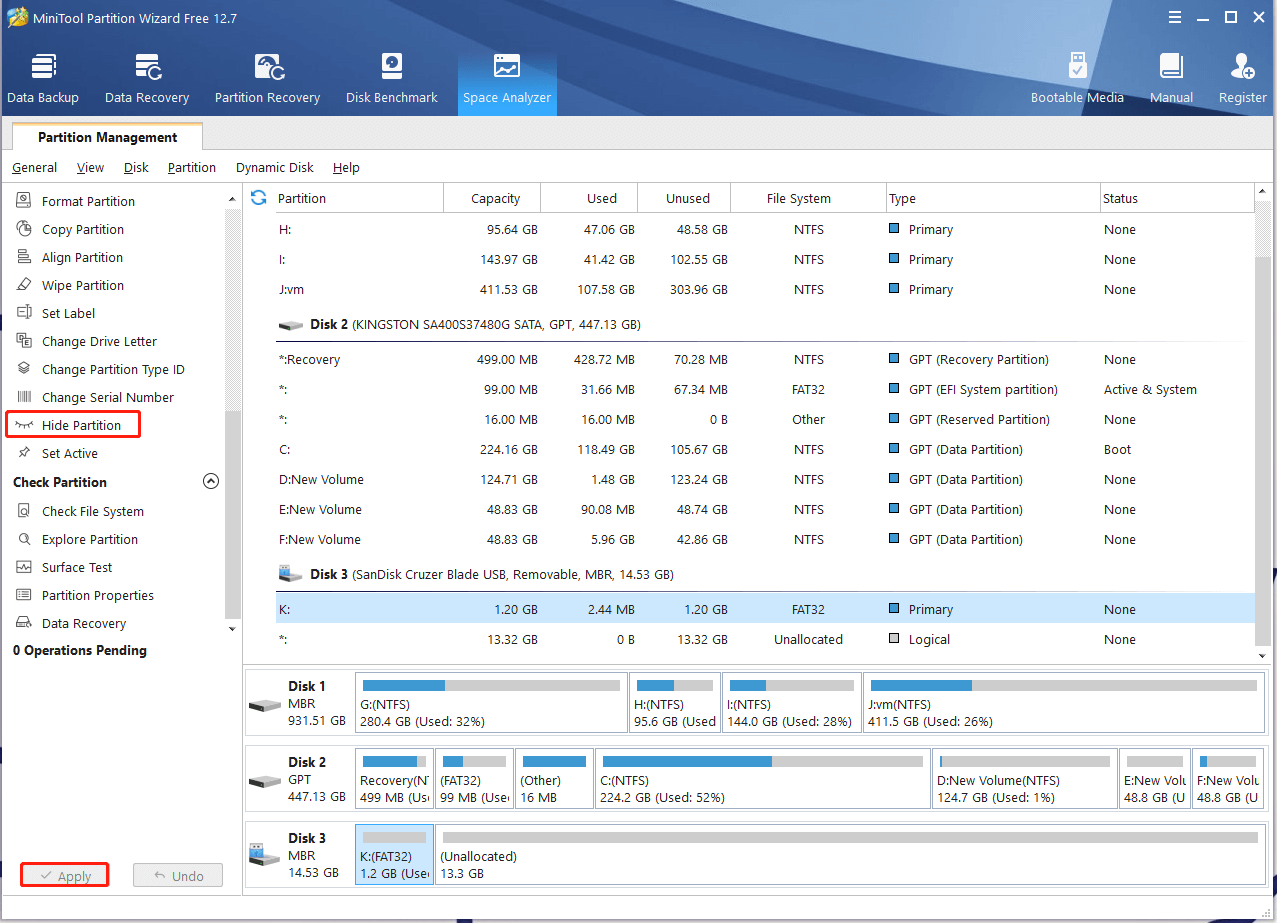Click the Disk 2 KINGSTON header row

[765, 325]
